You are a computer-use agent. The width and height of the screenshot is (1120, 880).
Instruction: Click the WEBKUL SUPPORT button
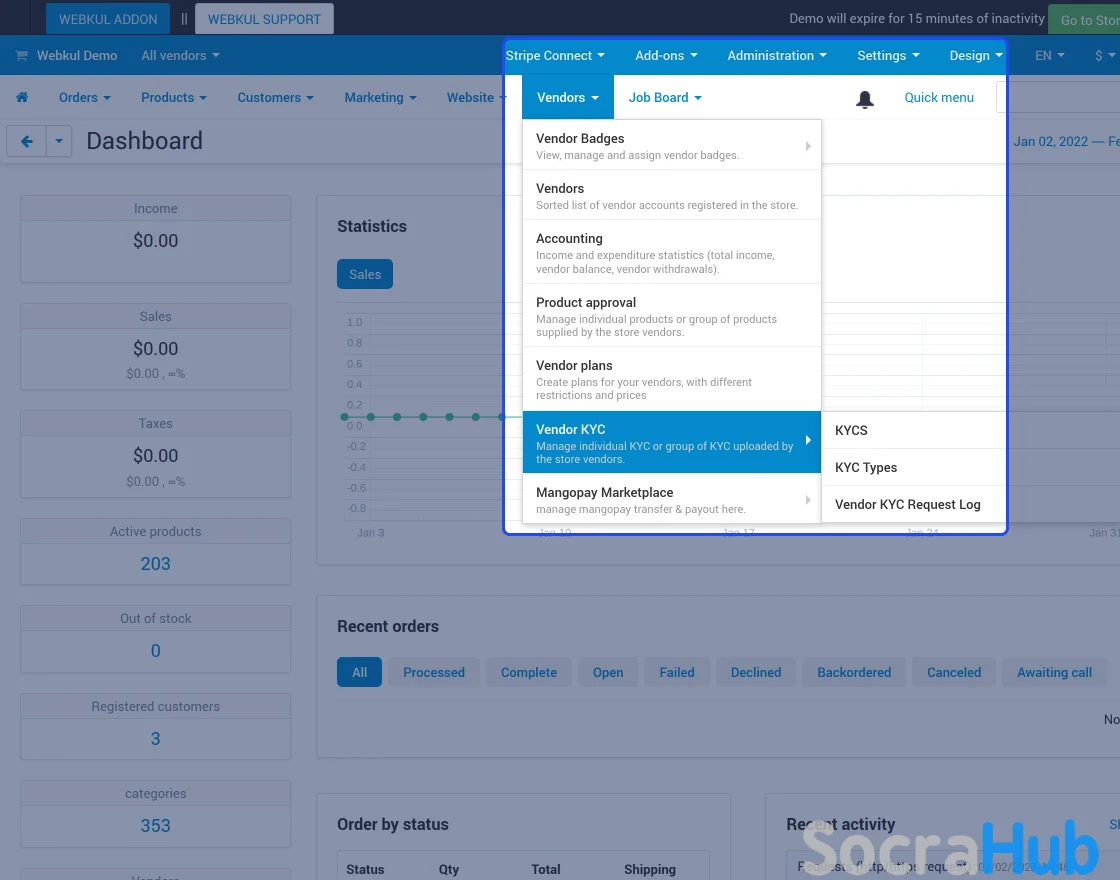coord(264,19)
